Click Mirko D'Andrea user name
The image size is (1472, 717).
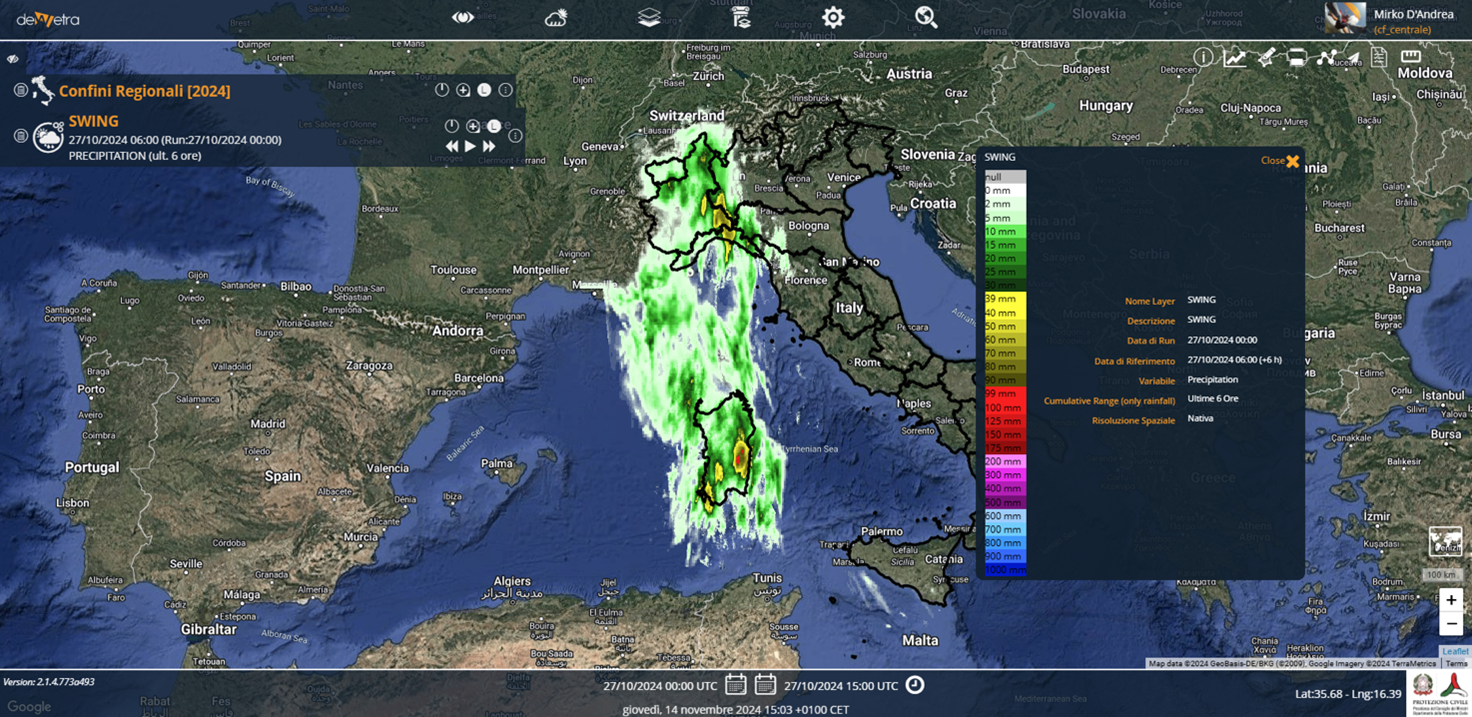1415,14
